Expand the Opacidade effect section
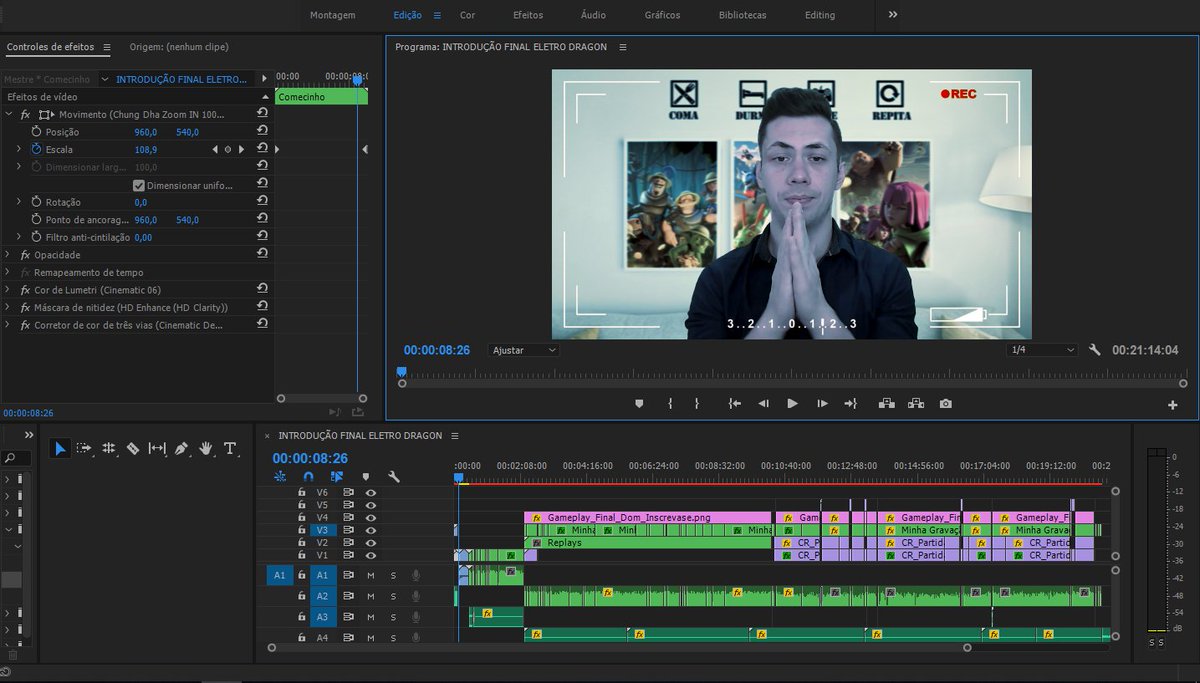Image resolution: width=1200 pixels, height=683 pixels. tap(9, 255)
